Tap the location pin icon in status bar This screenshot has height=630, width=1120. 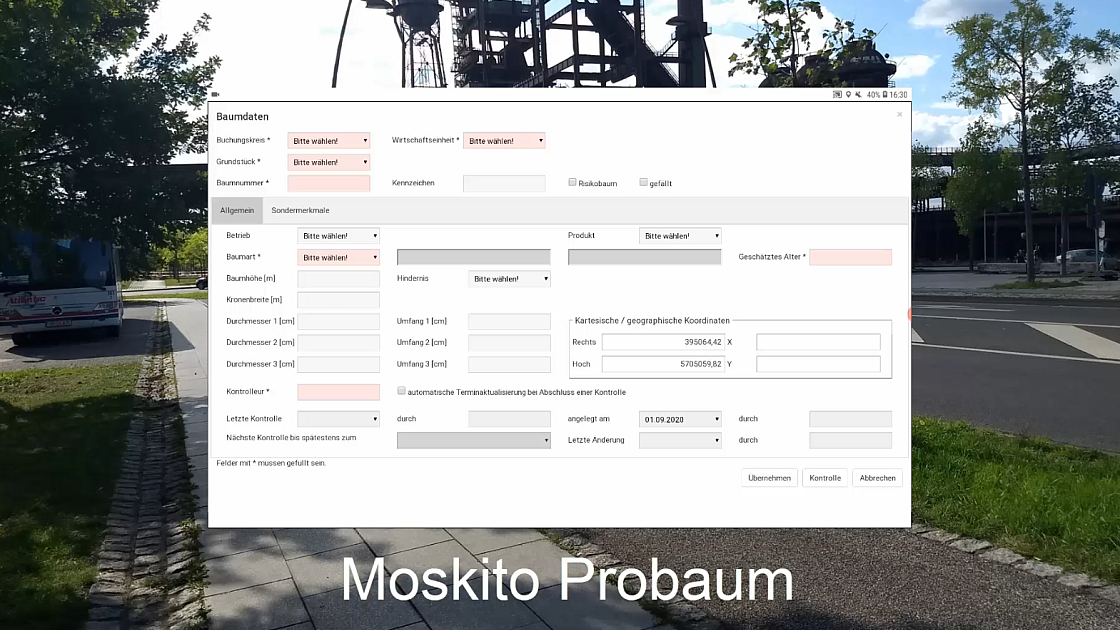848,95
